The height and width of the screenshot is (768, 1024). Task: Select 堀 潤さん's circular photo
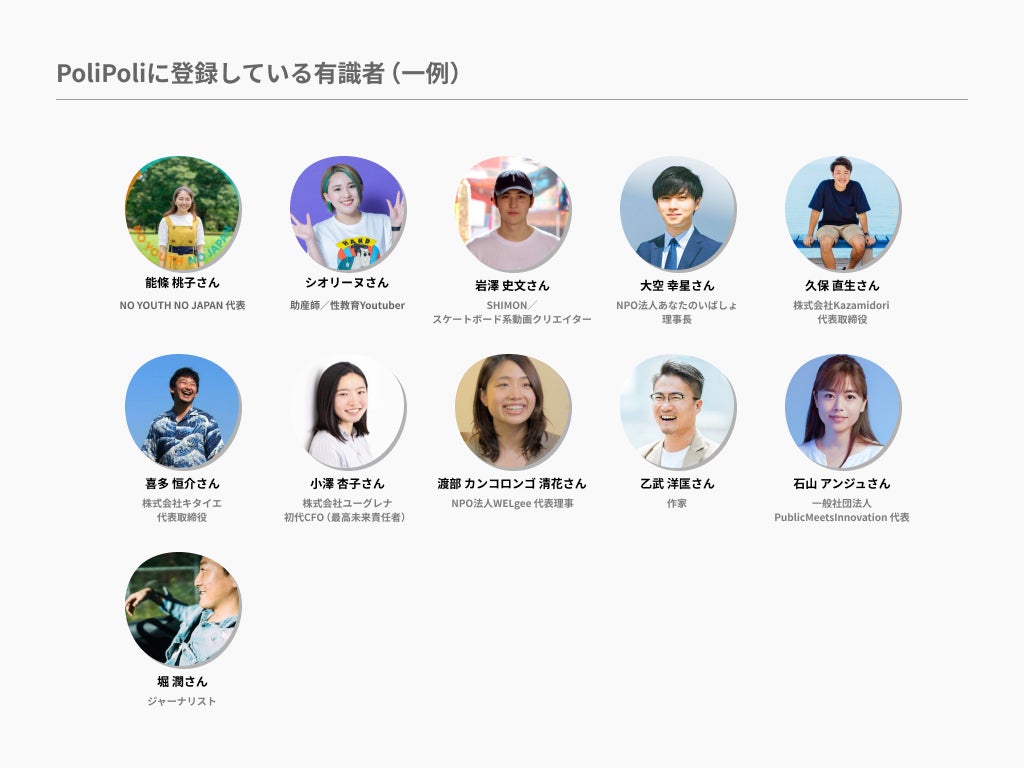click(182, 610)
